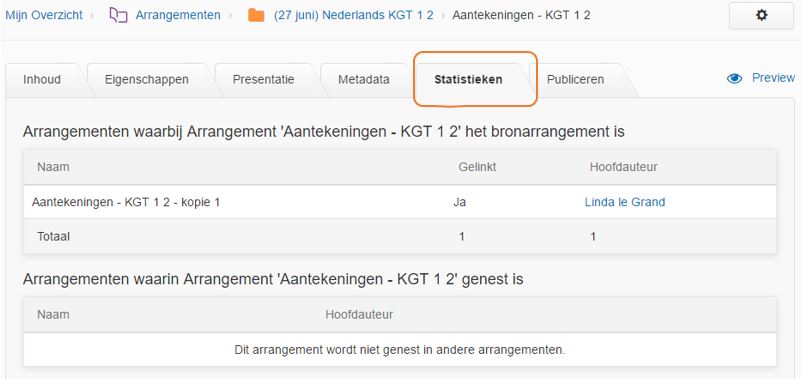Image resolution: width=801 pixels, height=379 pixels.
Task: Click the orange folder icon in breadcrumb
Action: [x=256, y=15]
